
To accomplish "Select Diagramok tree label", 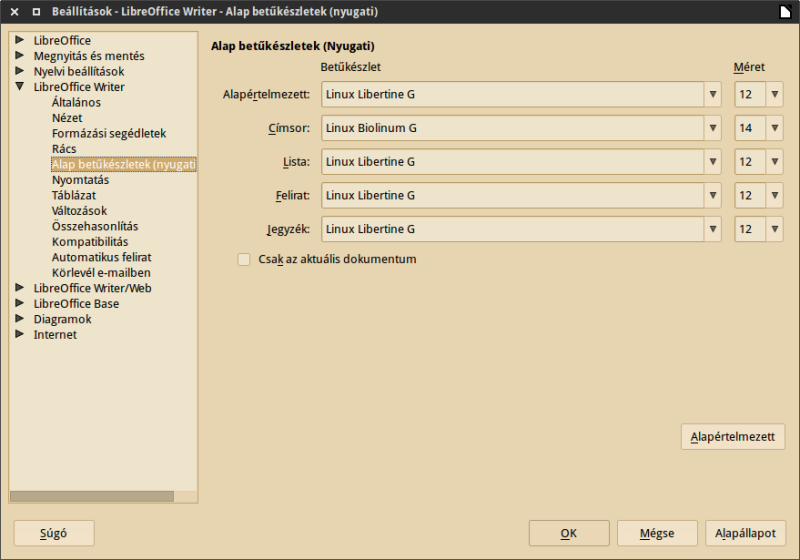I will (62, 319).
